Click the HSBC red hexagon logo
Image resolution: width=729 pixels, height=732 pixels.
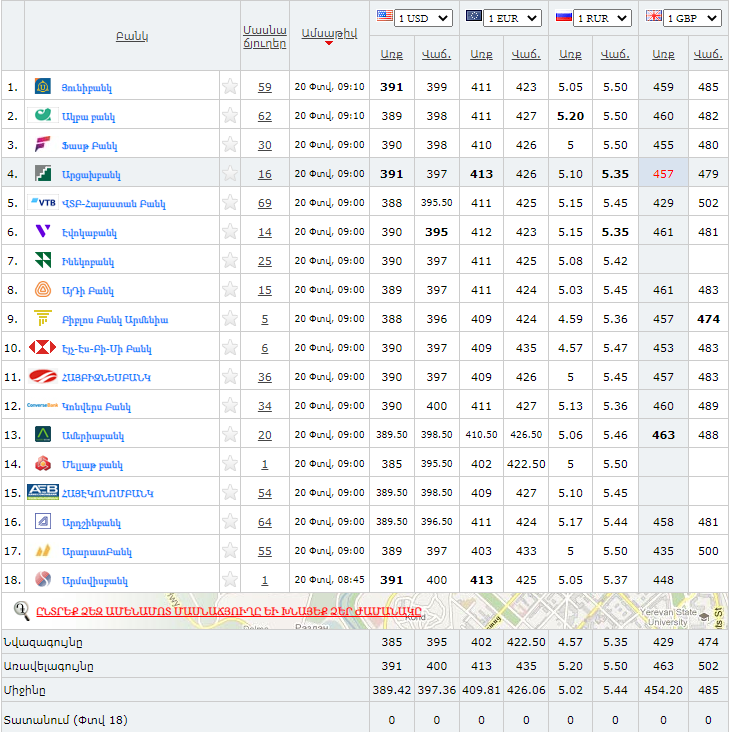tap(43, 347)
